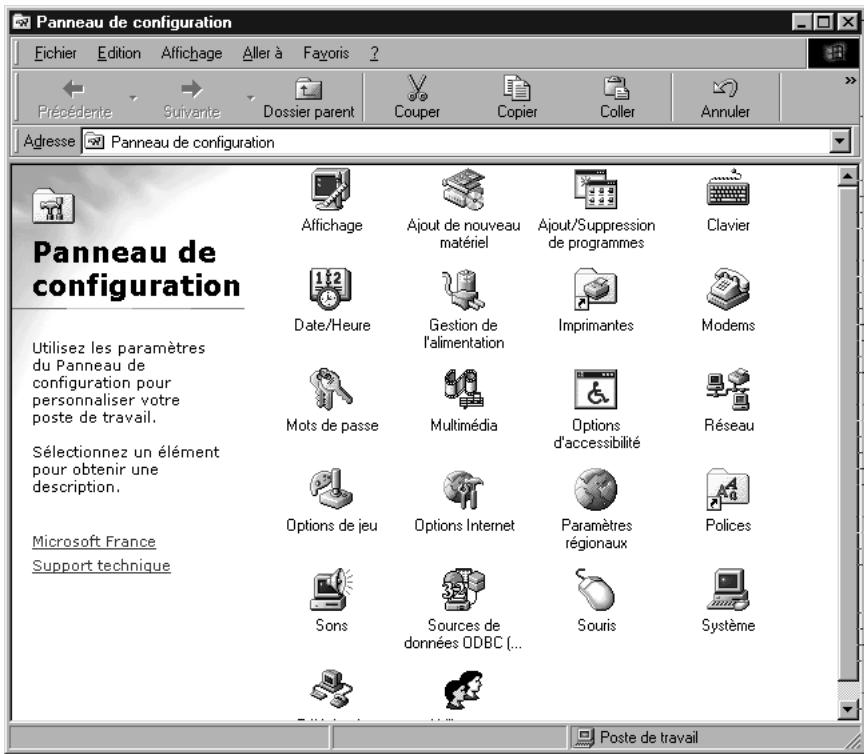The height and width of the screenshot is (754, 864).
Task: Expand the Précédente history dropdown arrow
Action: point(133,98)
